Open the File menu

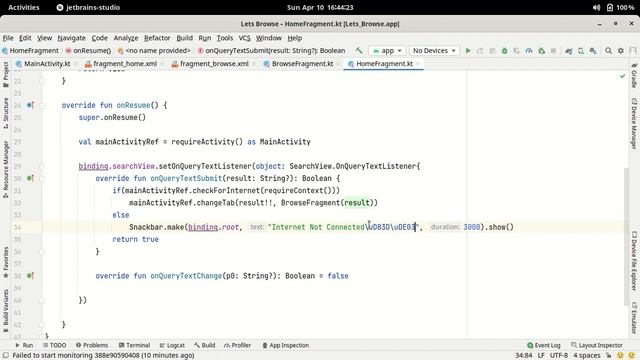[x=8, y=38]
